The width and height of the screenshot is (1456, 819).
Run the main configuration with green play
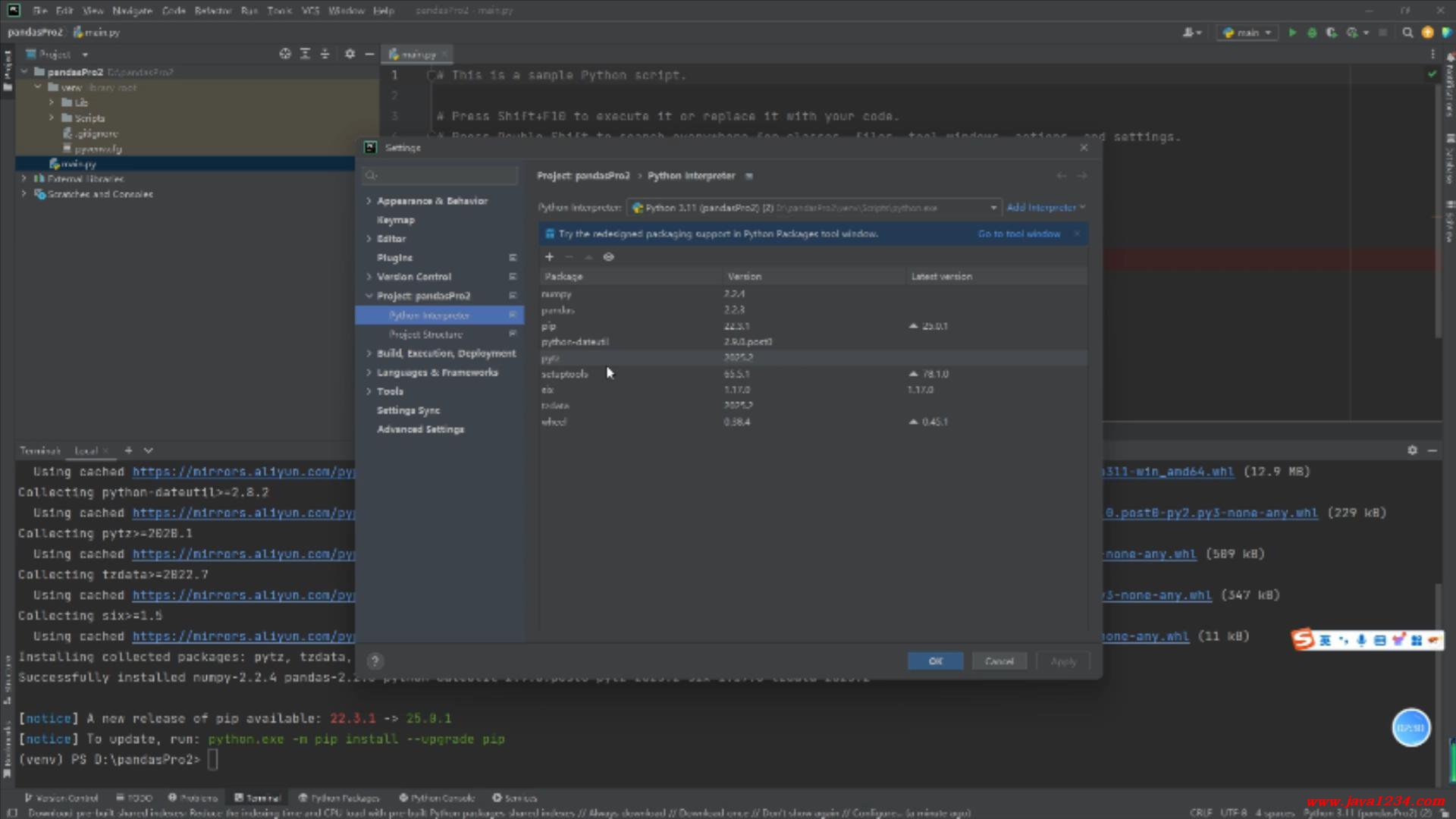tap(1292, 33)
